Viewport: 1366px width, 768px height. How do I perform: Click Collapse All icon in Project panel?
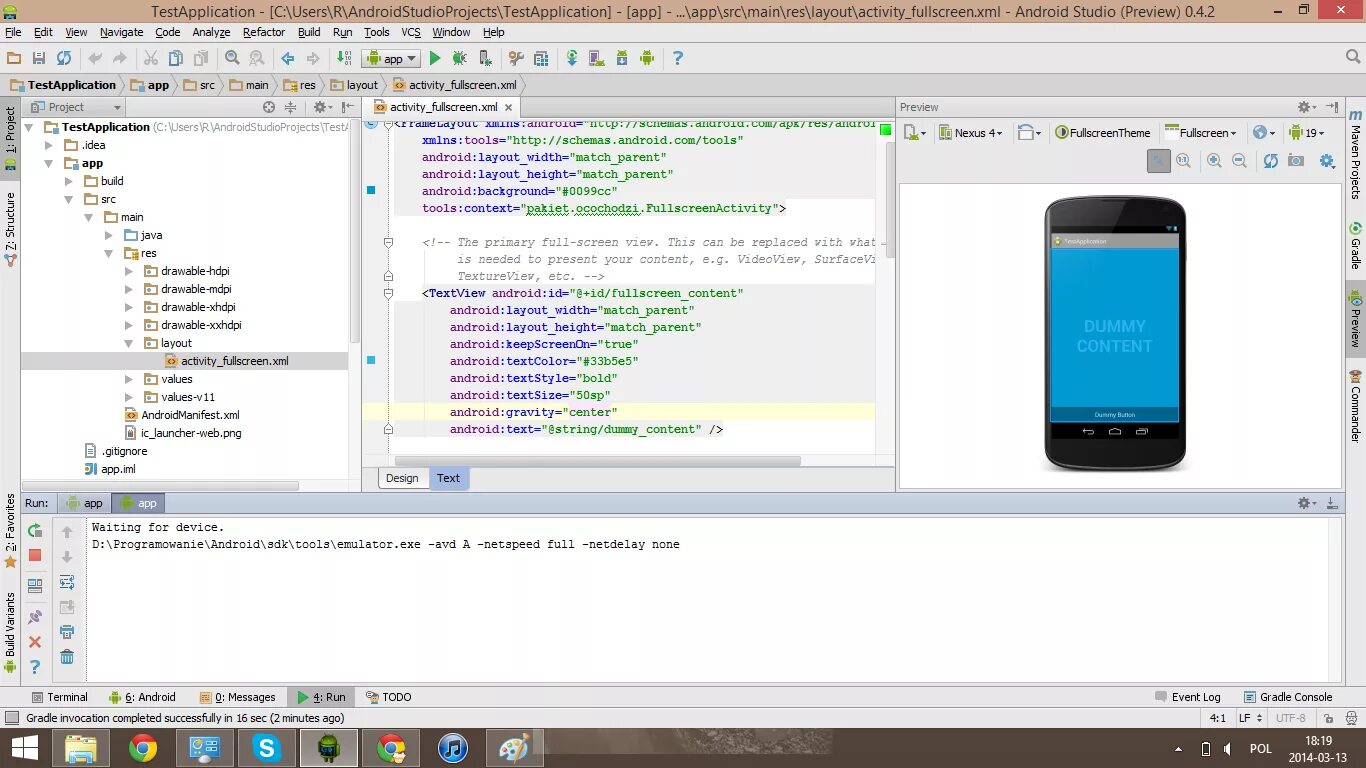coord(291,107)
